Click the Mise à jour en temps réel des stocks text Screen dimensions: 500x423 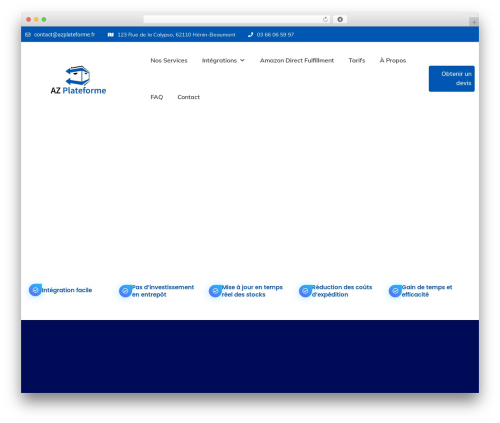(252, 291)
